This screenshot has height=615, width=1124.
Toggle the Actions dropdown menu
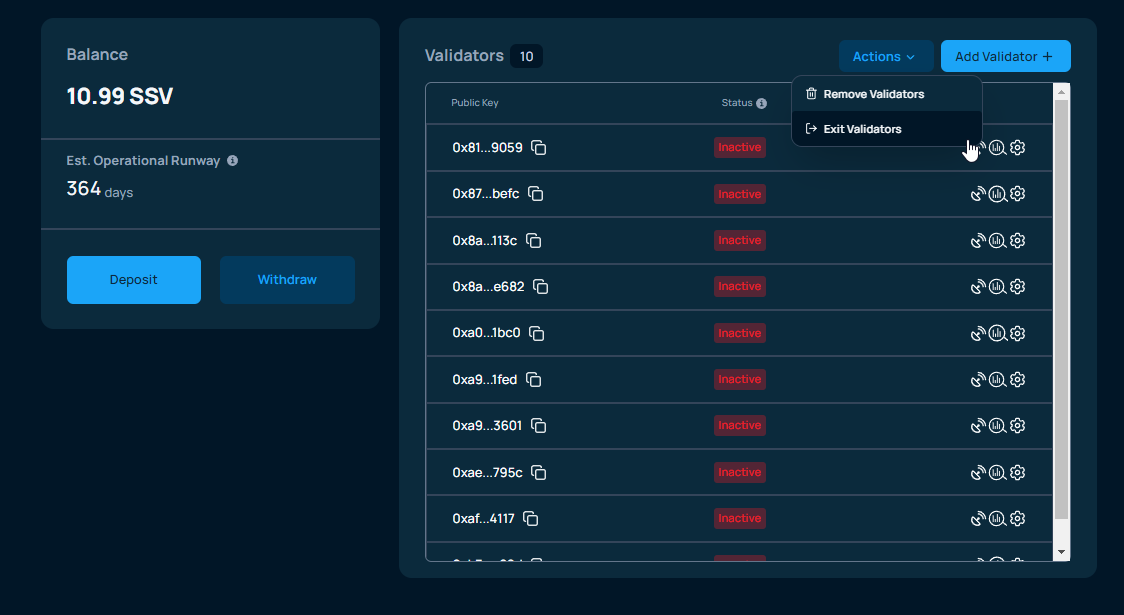(x=886, y=56)
